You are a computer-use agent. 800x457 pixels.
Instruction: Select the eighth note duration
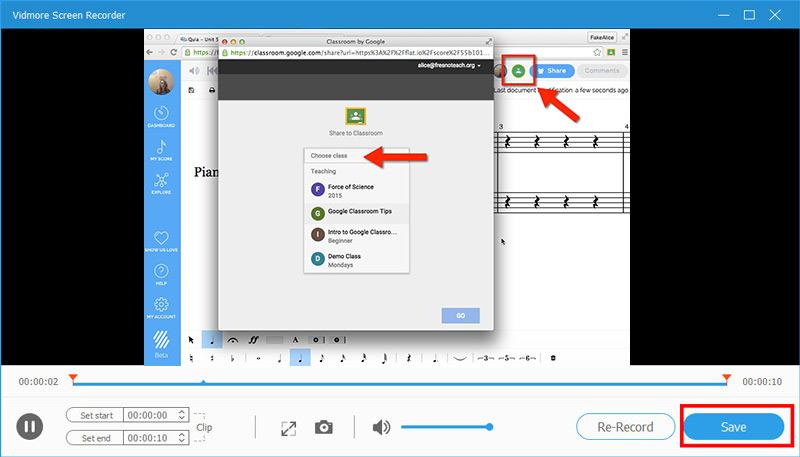coord(321,358)
